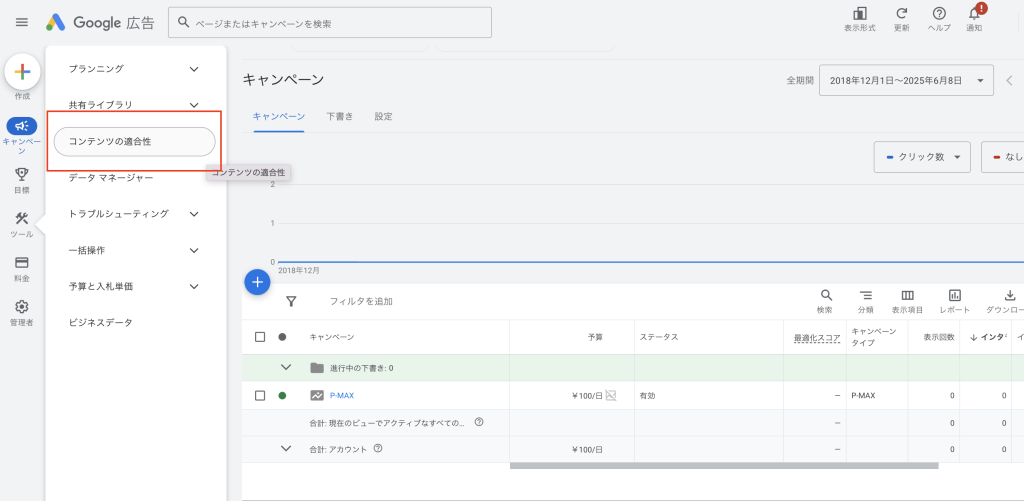Check the P-MAX campaign row checkbox

tap(260, 395)
